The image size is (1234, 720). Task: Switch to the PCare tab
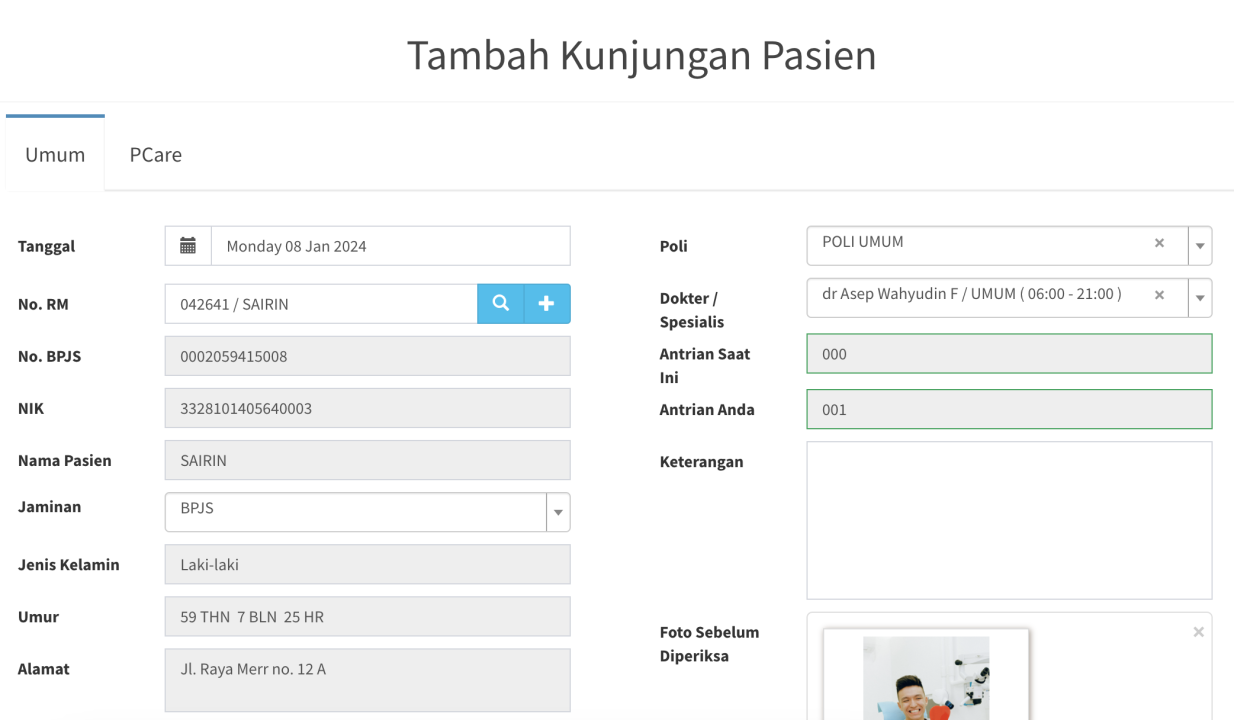pyautogui.click(x=155, y=155)
